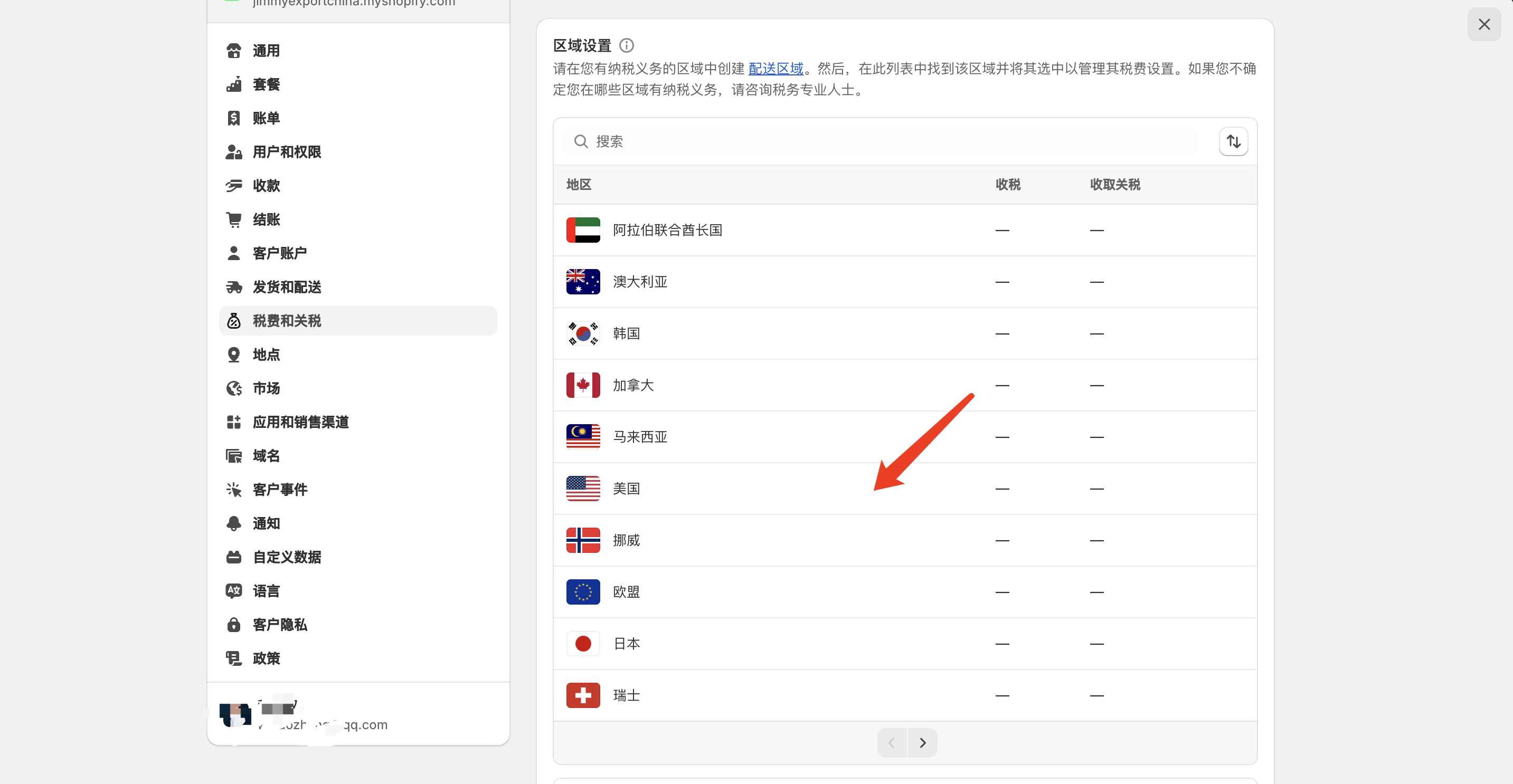Open 市场 settings page
Viewport: 1513px width, 784px height.
tap(358, 388)
